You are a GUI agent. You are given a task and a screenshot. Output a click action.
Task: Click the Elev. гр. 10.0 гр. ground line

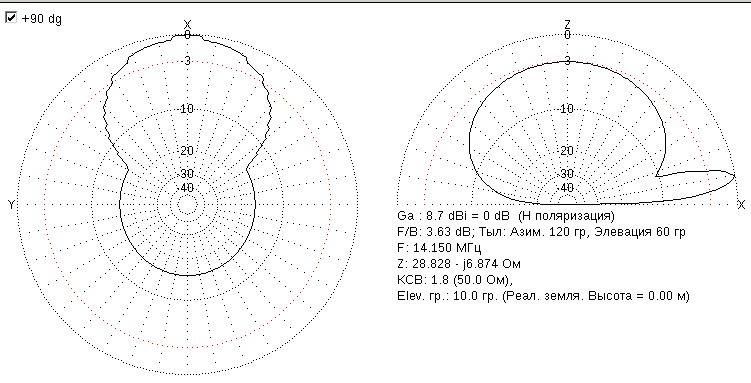(x=543, y=296)
